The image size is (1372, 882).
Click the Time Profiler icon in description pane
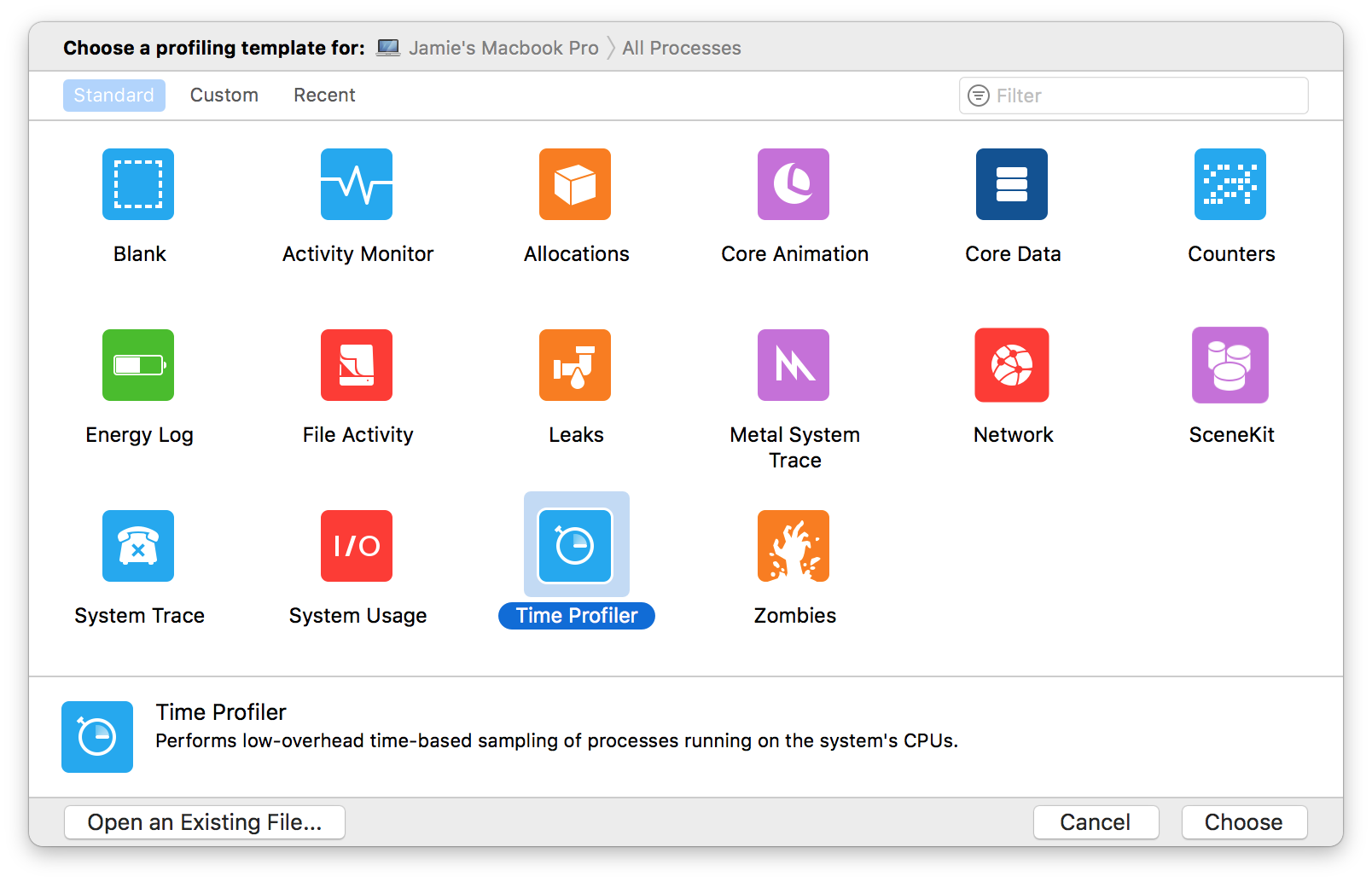(x=97, y=737)
